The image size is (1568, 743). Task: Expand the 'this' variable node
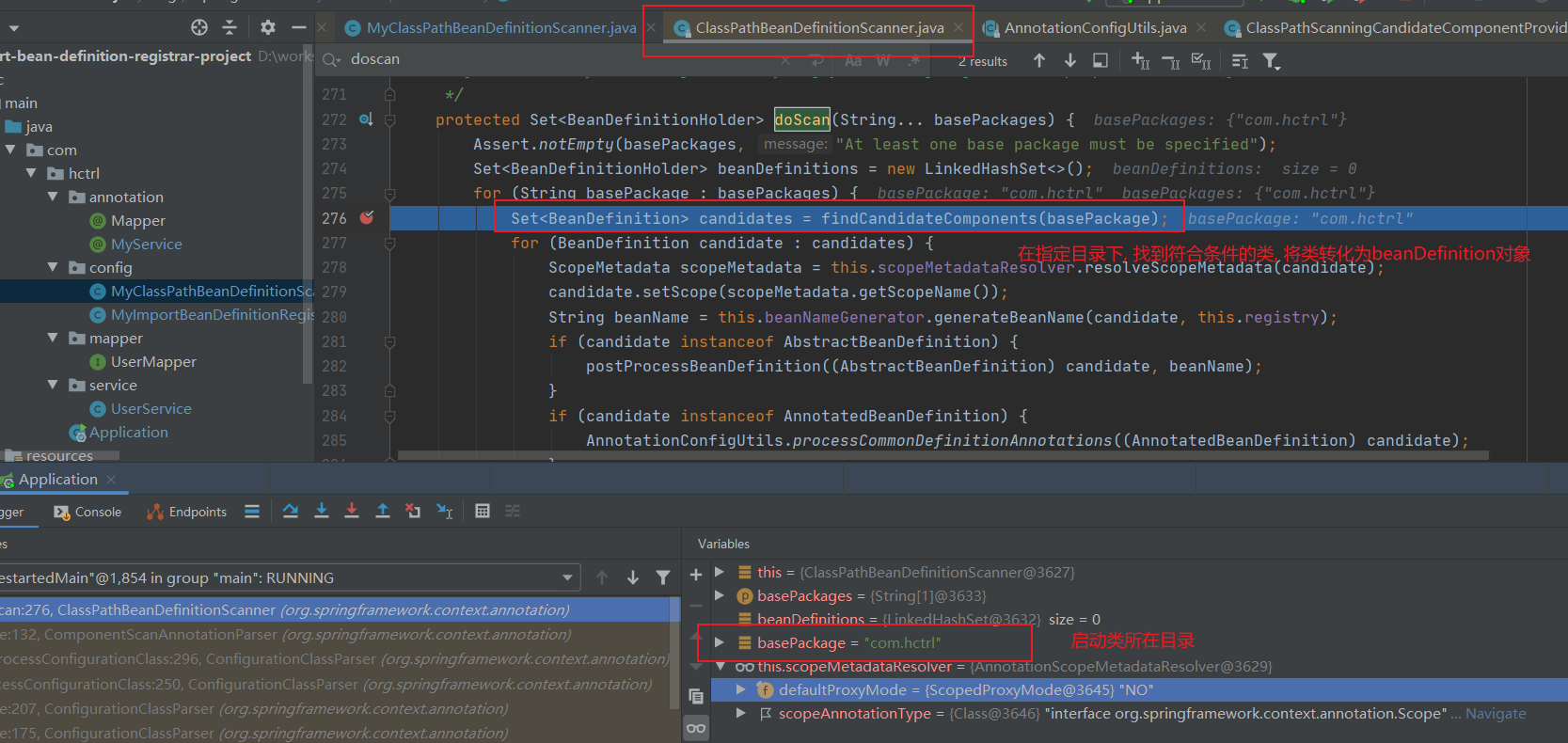(720, 572)
